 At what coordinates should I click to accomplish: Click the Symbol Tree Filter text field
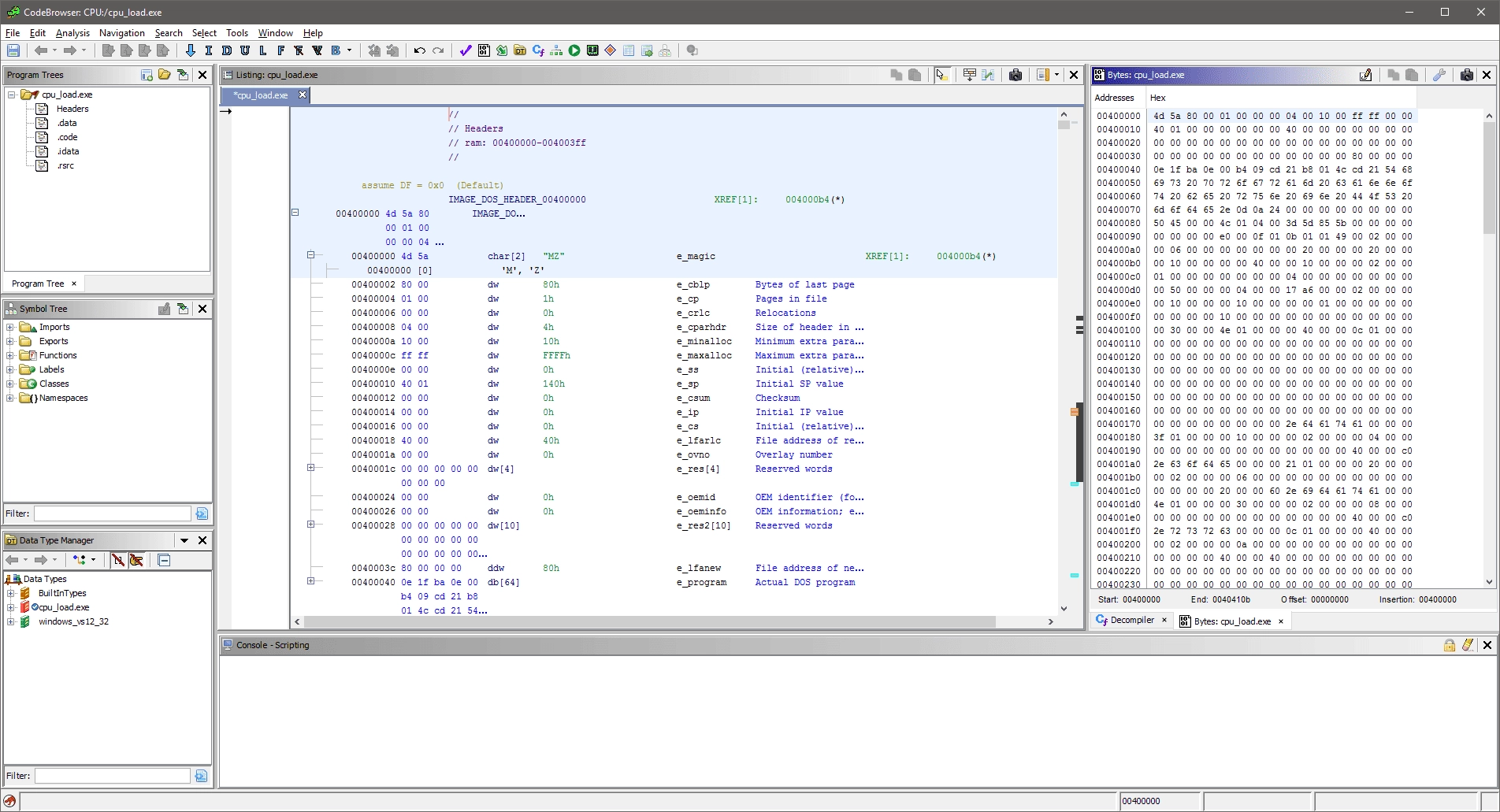pos(113,514)
